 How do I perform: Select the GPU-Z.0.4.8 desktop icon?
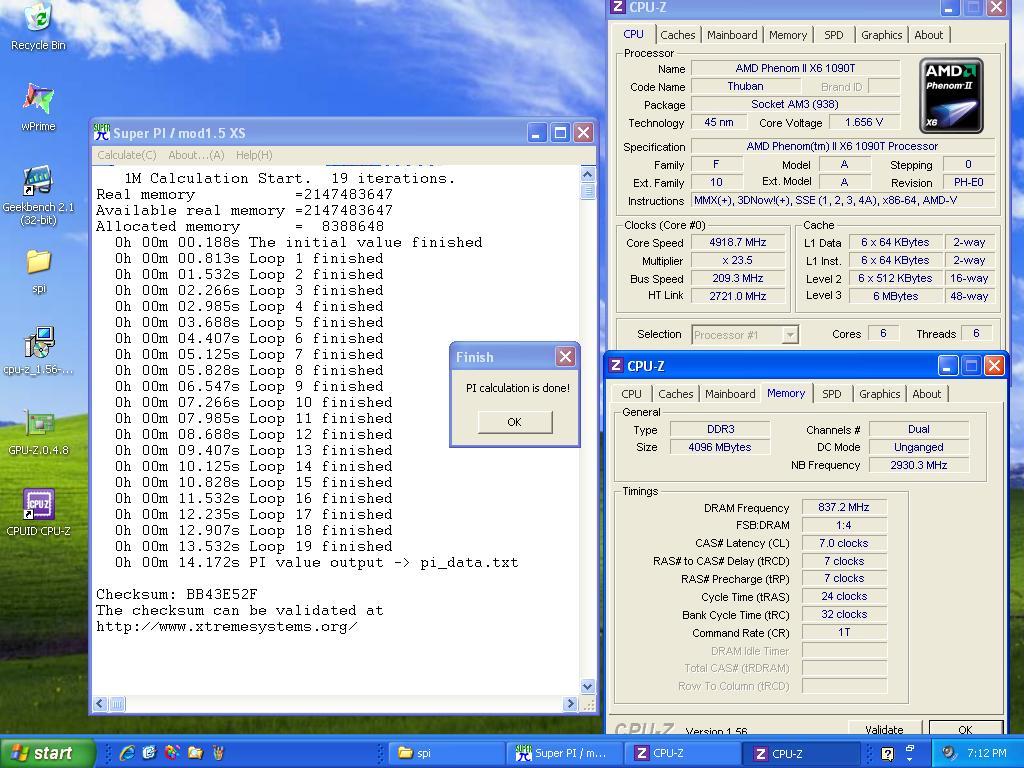tap(38, 432)
